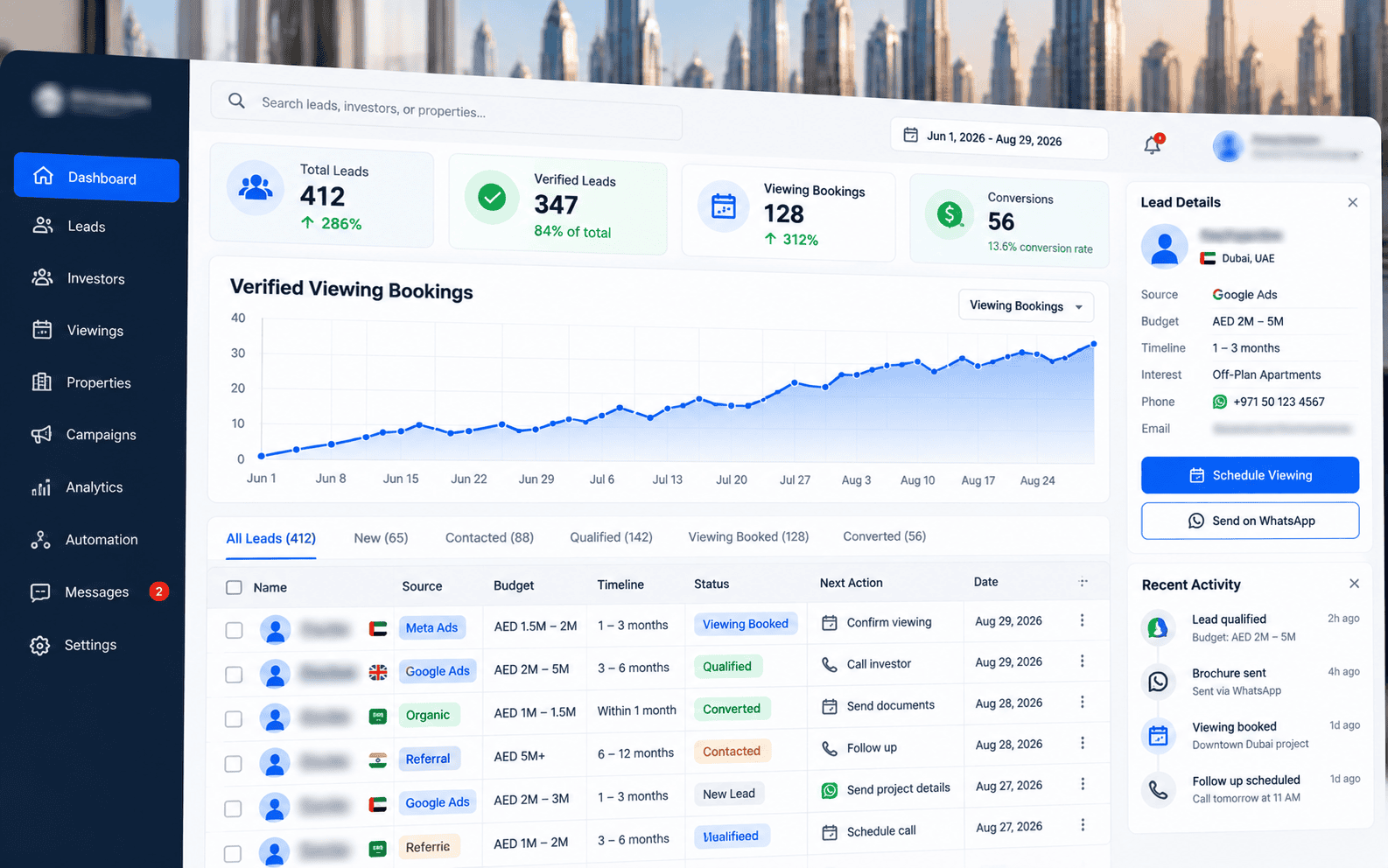Click the Properties building icon

[x=41, y=382]
